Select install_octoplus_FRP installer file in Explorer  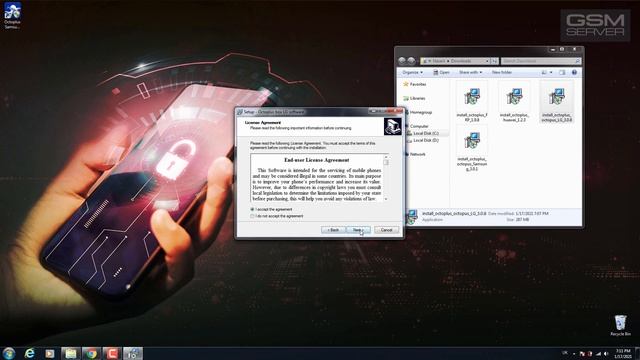point(472,102)
